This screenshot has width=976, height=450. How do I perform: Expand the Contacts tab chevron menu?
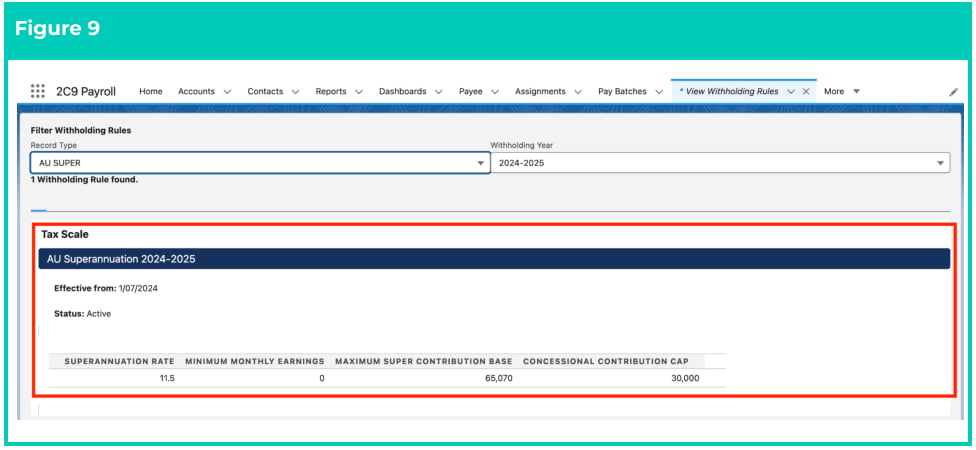[295, 91]
